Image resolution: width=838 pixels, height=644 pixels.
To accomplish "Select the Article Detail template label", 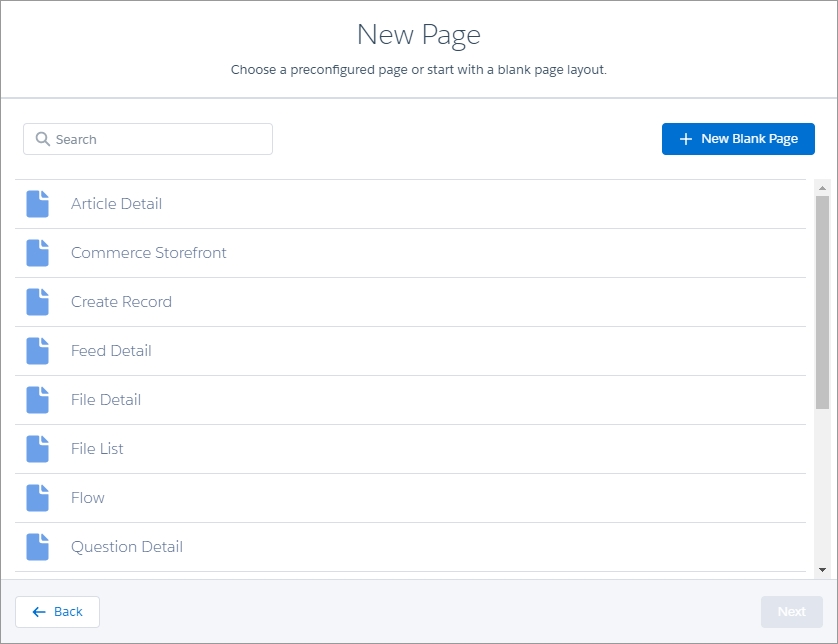I will click(116, 204).
